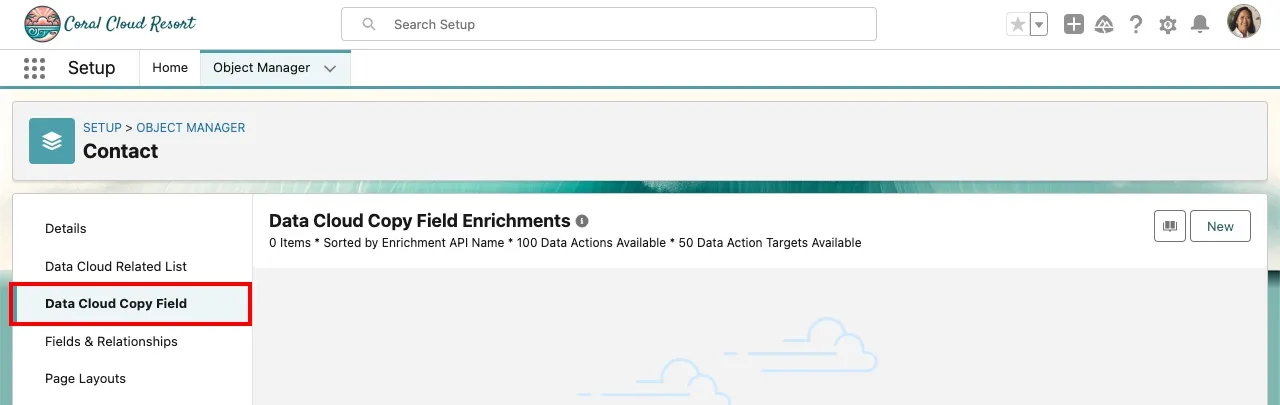1280x405 pixels.
Task: Open quick help book icon button
Action: [x=1169, y=226]
